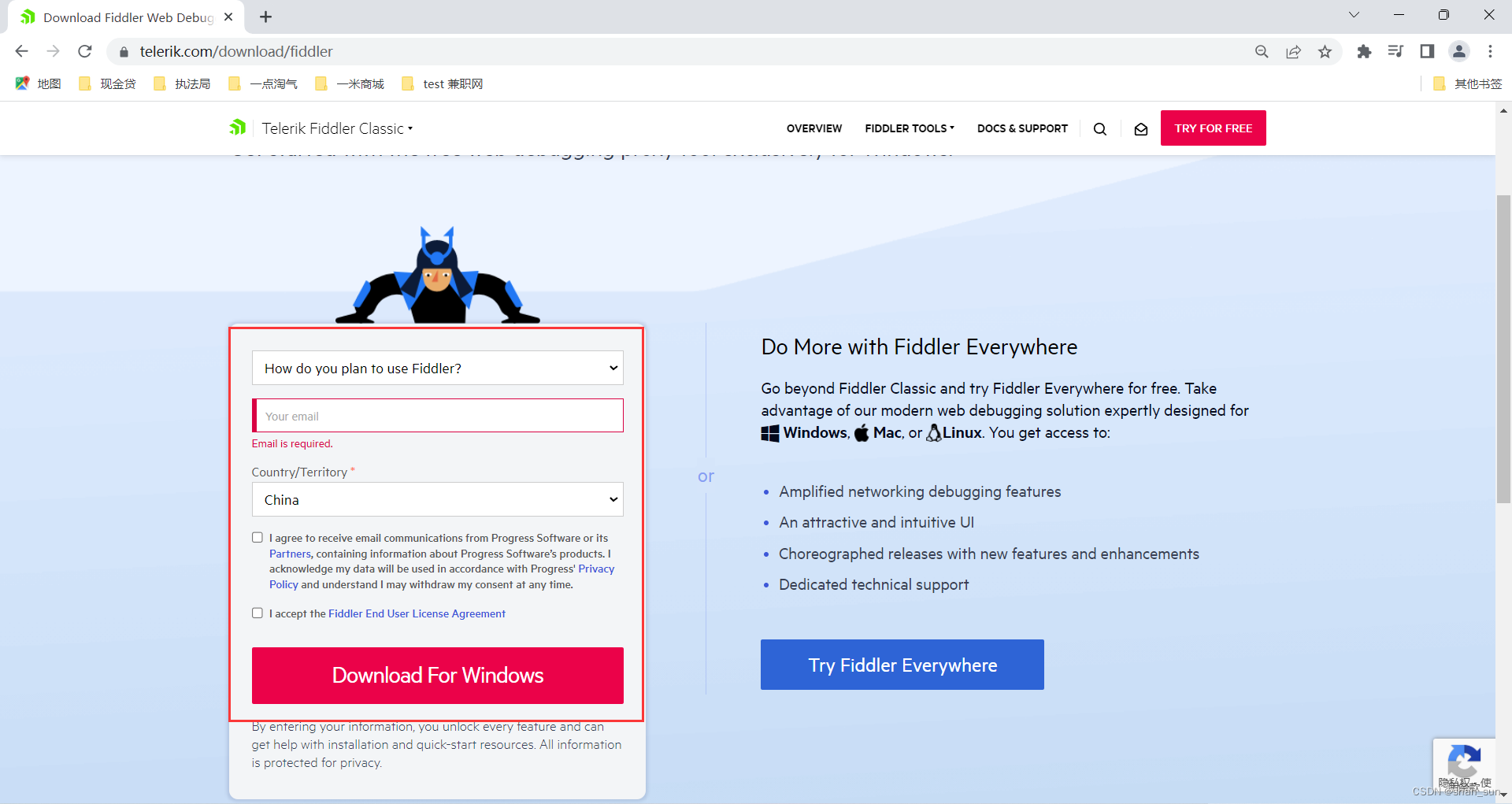The image size is (1512, 804).
Task: Click the envelope contact icon
Action: [x=1140, y=129]
